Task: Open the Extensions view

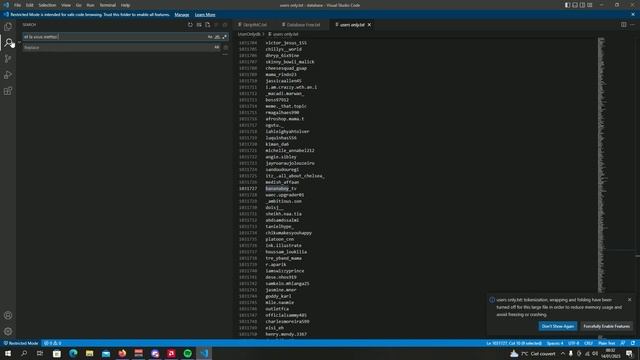Action: click(8, 91)
